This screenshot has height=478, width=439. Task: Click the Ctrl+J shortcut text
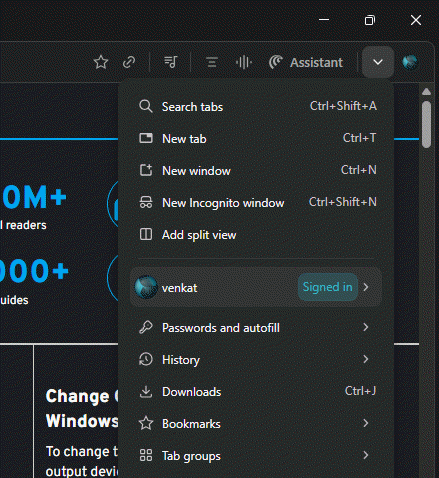(360, 391)
